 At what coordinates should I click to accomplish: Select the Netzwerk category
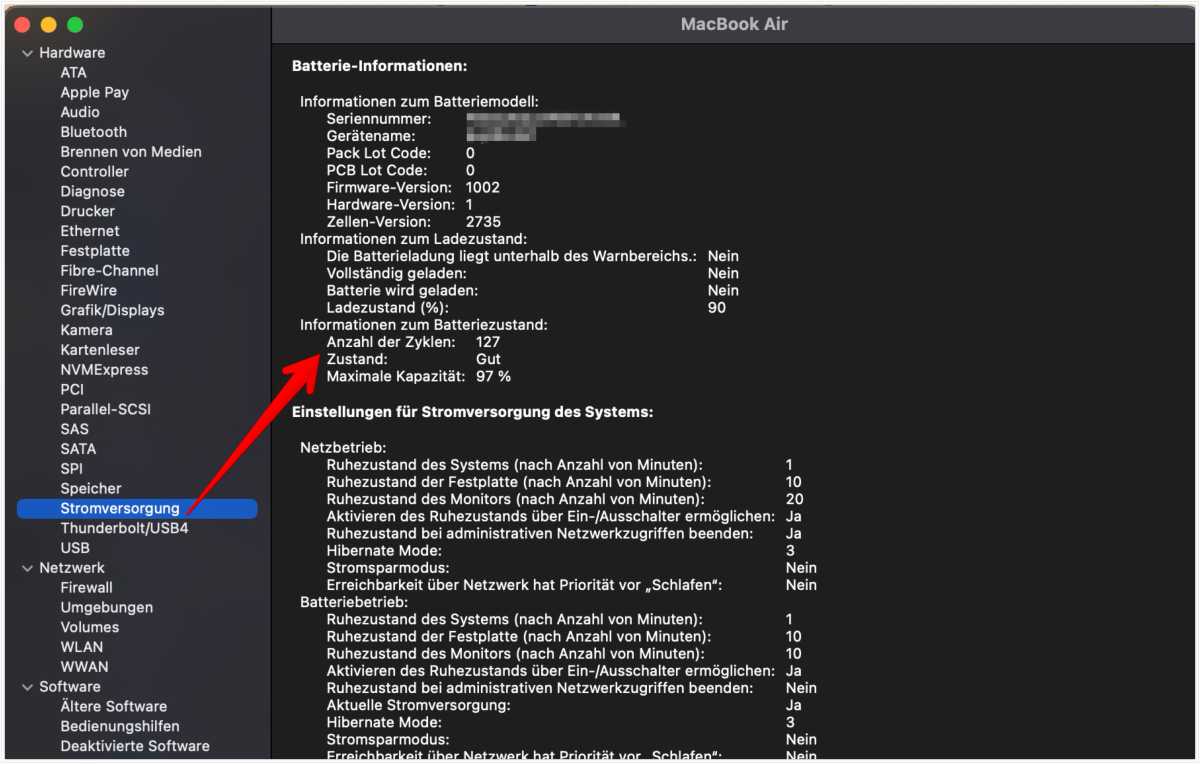[x=72, y=568]
